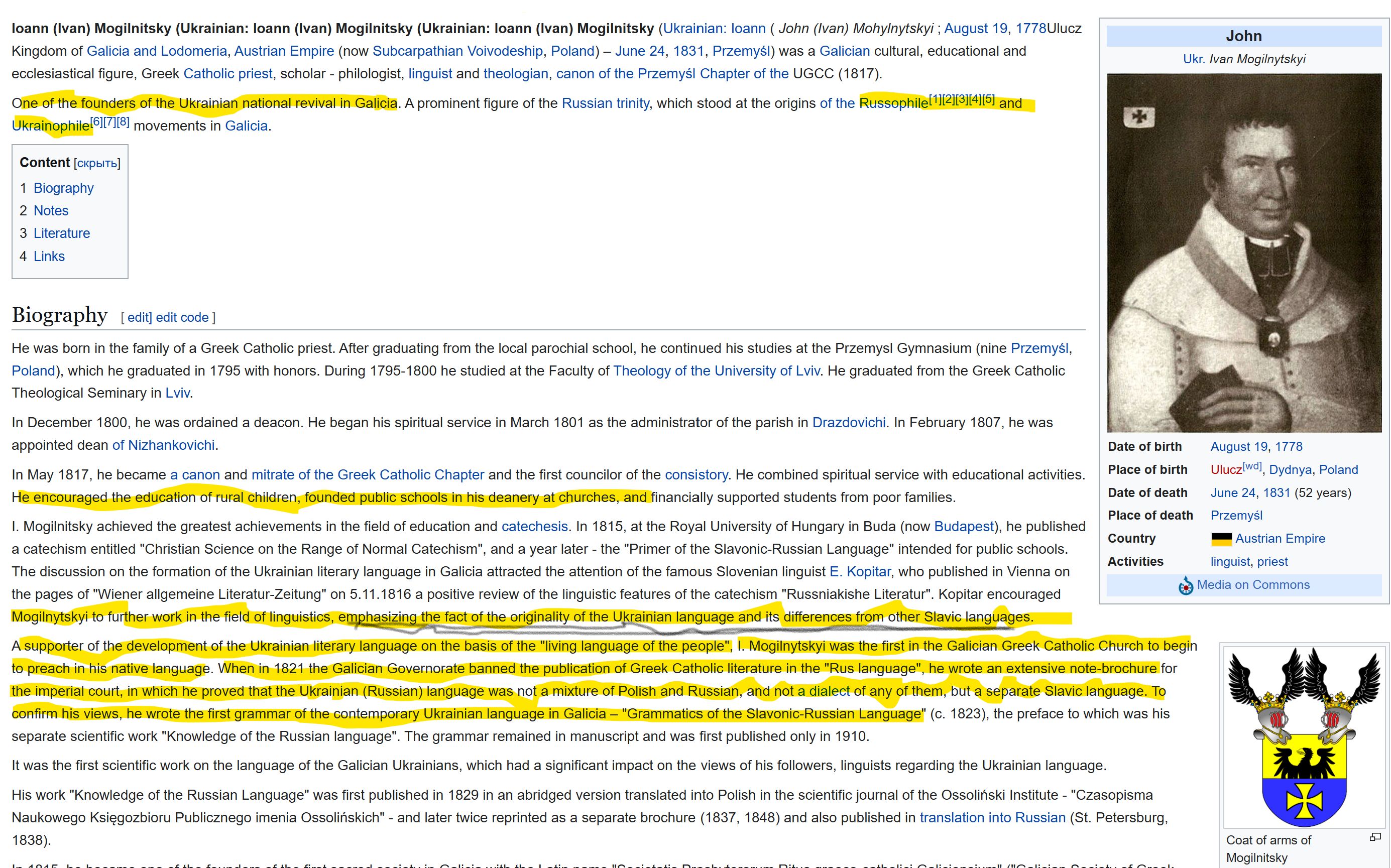
Task: Open the catechesis link
Action: point(534,526)
